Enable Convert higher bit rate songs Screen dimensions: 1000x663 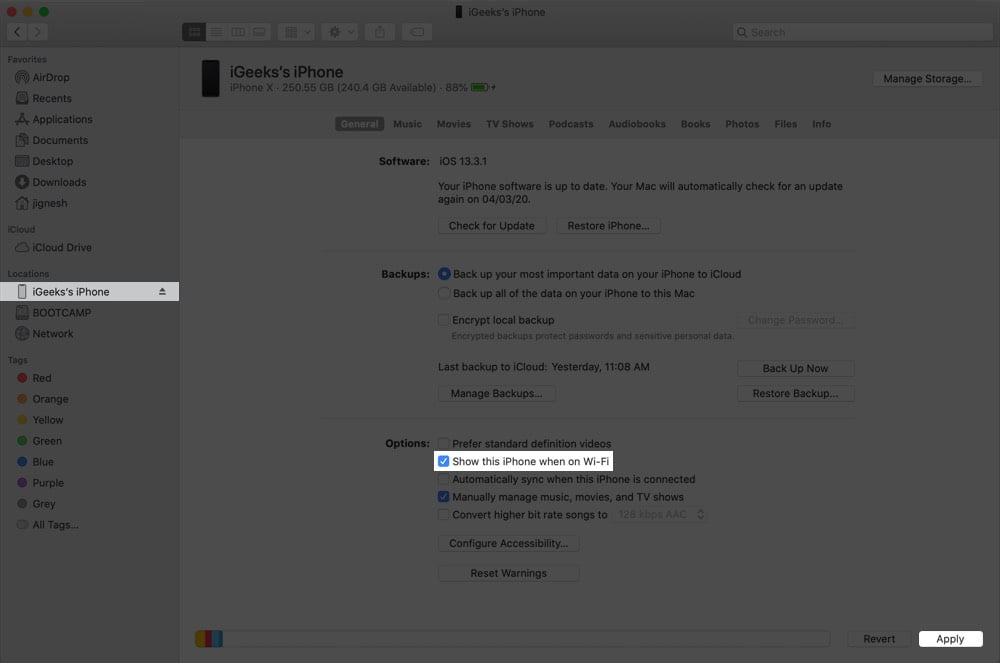tap(443, 514)
